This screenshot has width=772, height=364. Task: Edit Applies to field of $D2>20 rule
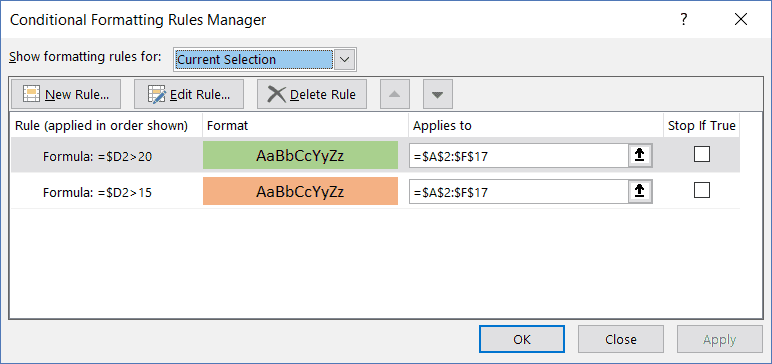(x=519, y=156)
